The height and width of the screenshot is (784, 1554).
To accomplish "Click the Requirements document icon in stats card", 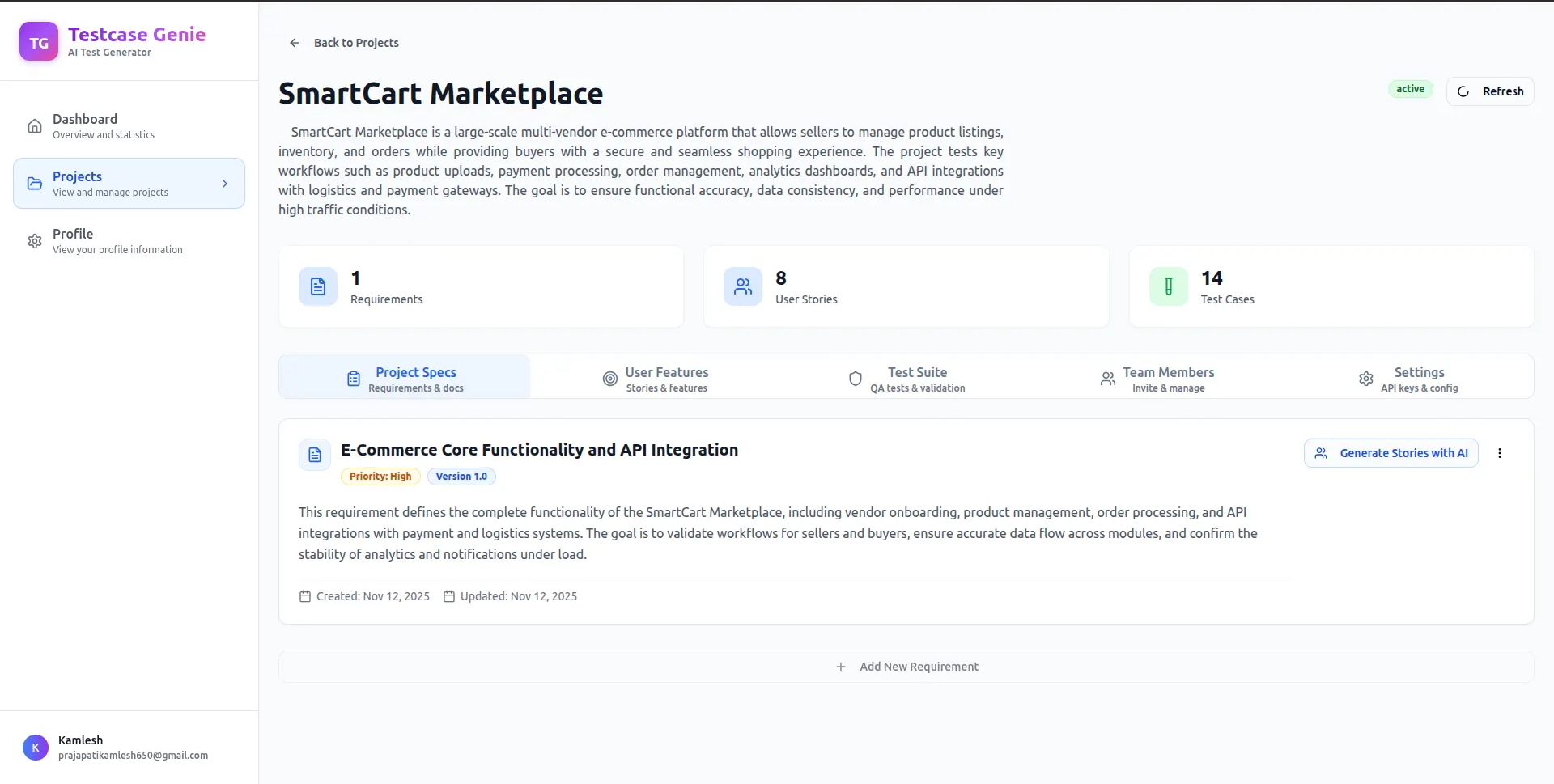I will (x=318, y=286).
